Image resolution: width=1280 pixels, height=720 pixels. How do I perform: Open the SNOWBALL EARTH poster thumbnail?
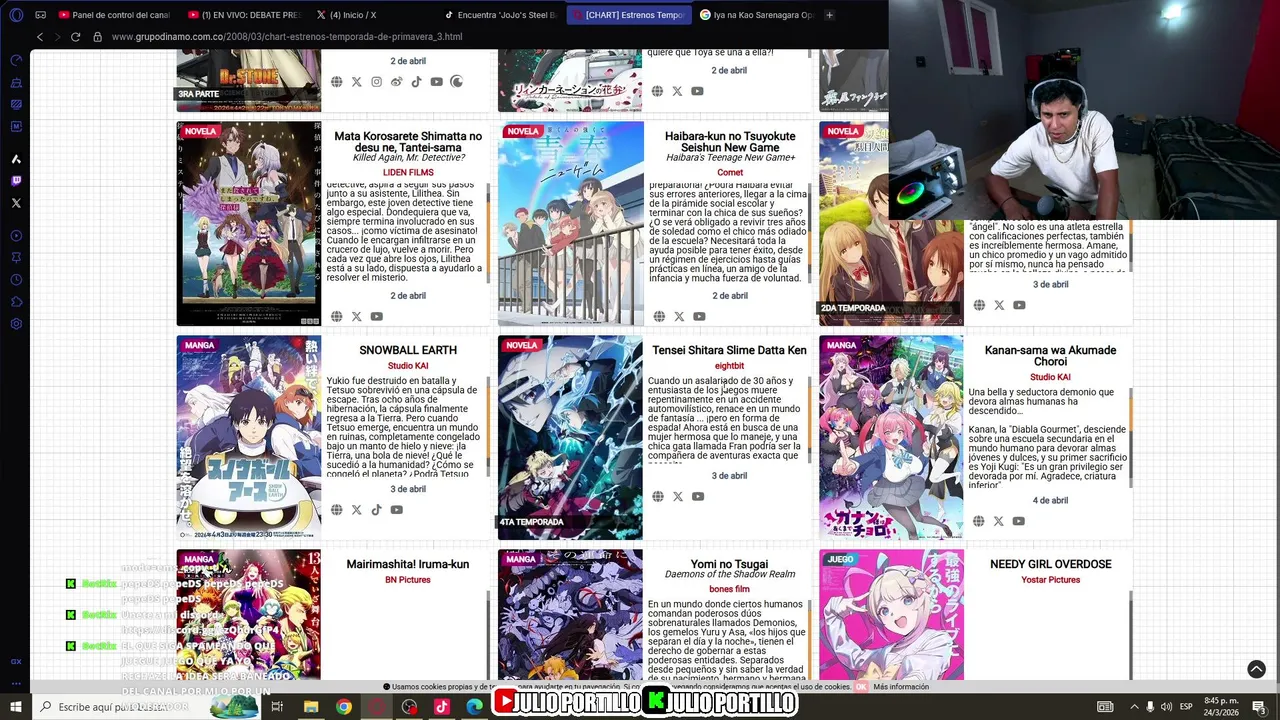pyautogui.click(x=249, y=437)
